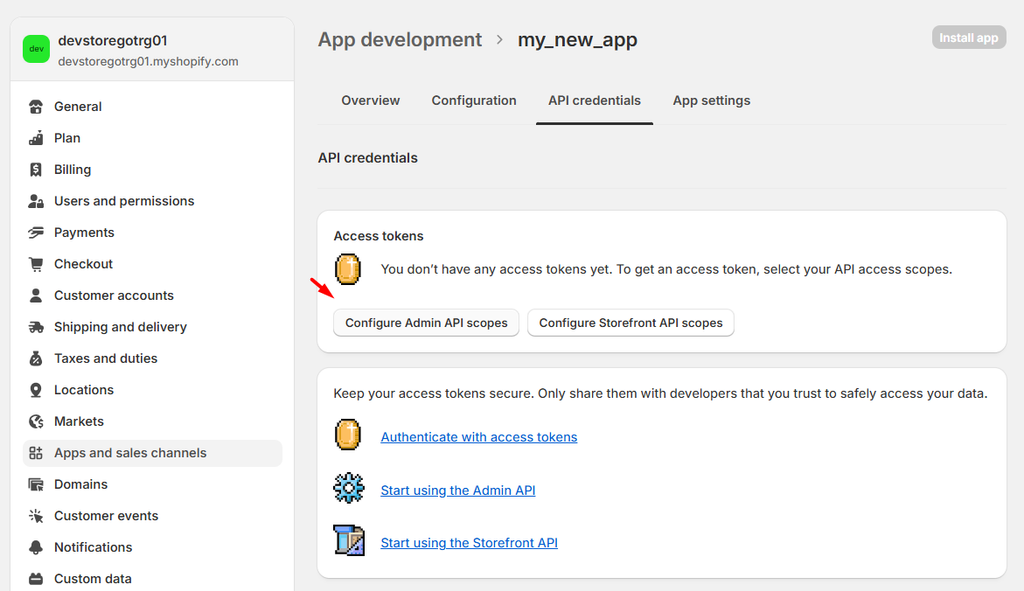Screen dimensions: 1024x591
Task: Click the Shipping and delivery truck icon
Action: coord(36,327)
